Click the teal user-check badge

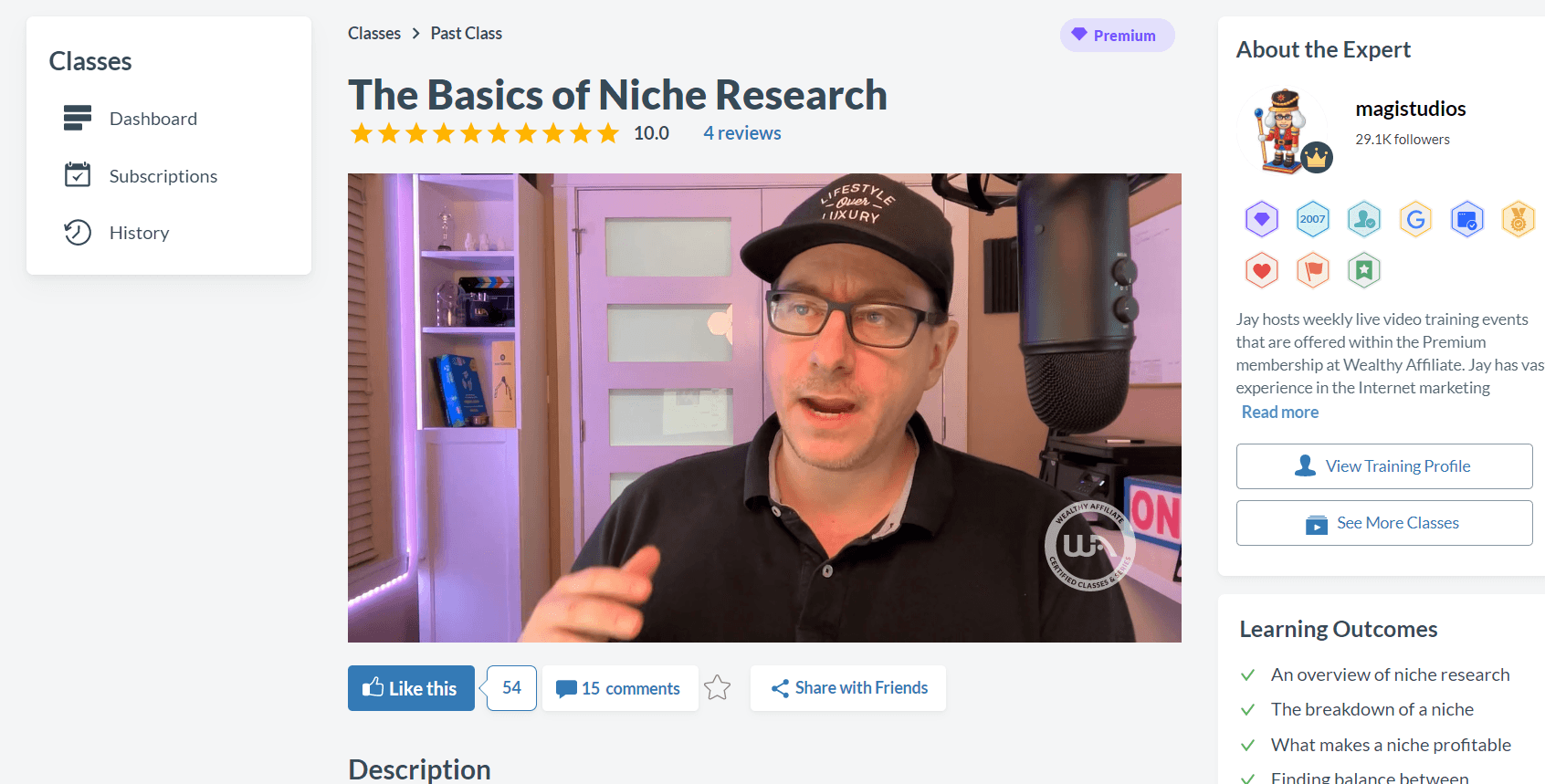tap(1364, 219)
